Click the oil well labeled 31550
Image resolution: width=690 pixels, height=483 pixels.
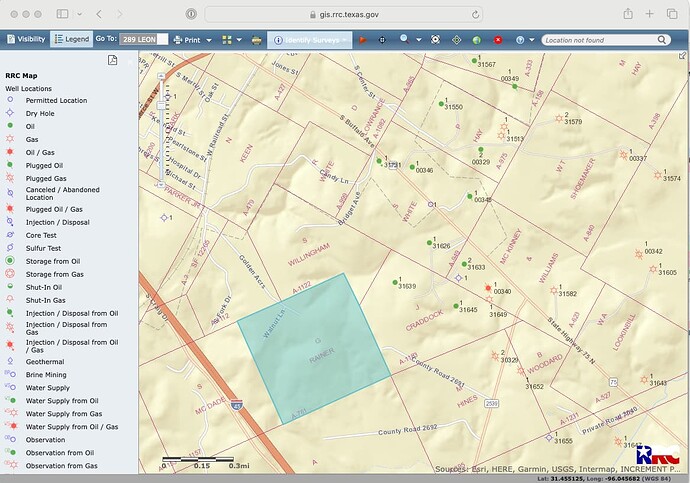441,104
